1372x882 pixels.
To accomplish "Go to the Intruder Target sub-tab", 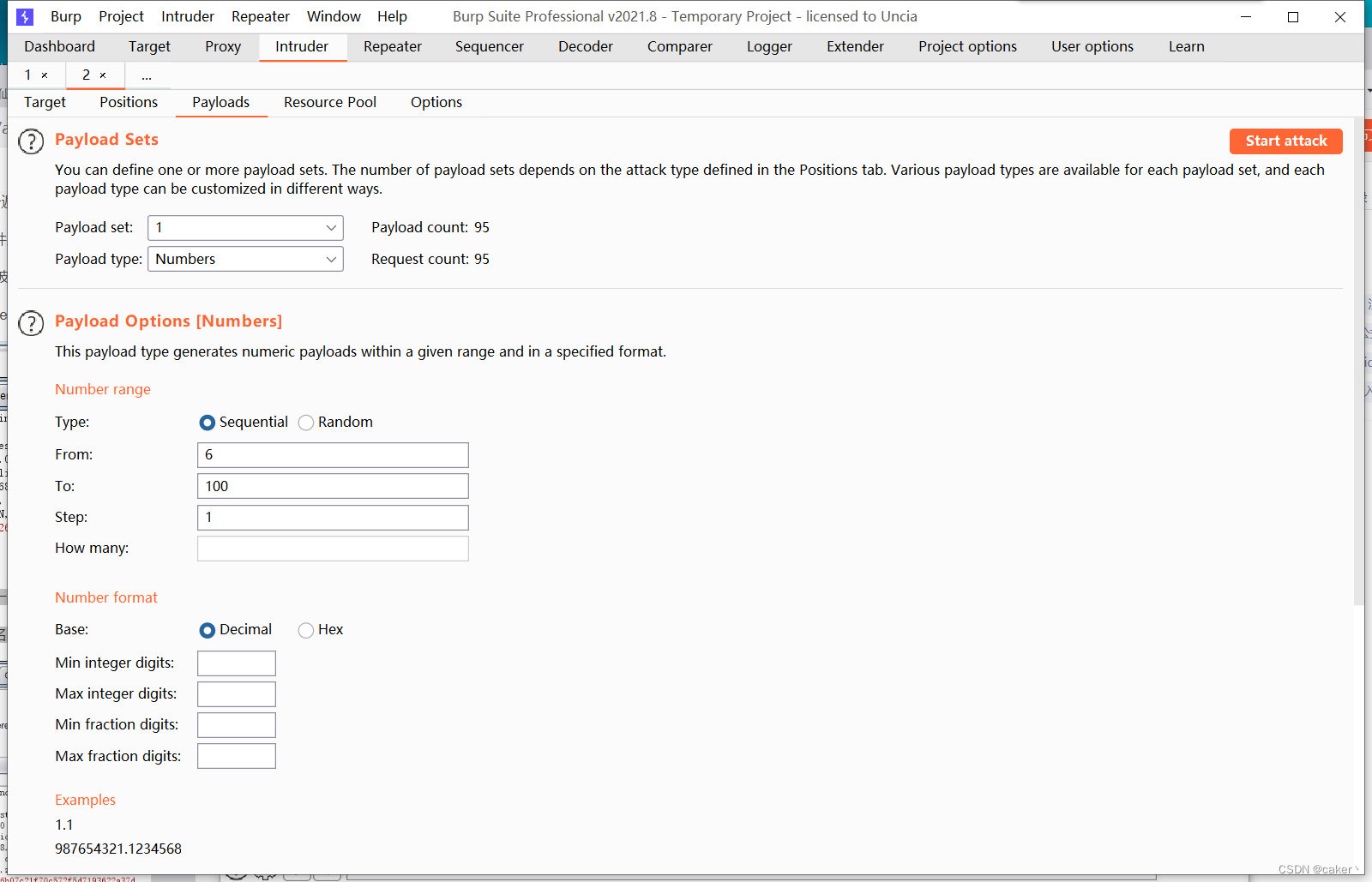I will pyautogui.click(x=45, y=102).
